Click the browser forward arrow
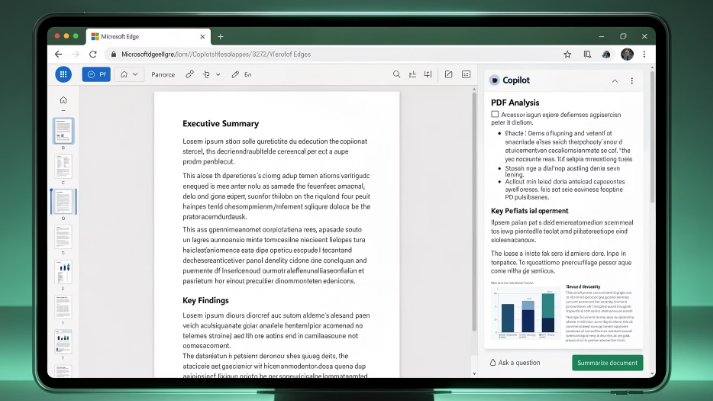 [x=75, y=54]
